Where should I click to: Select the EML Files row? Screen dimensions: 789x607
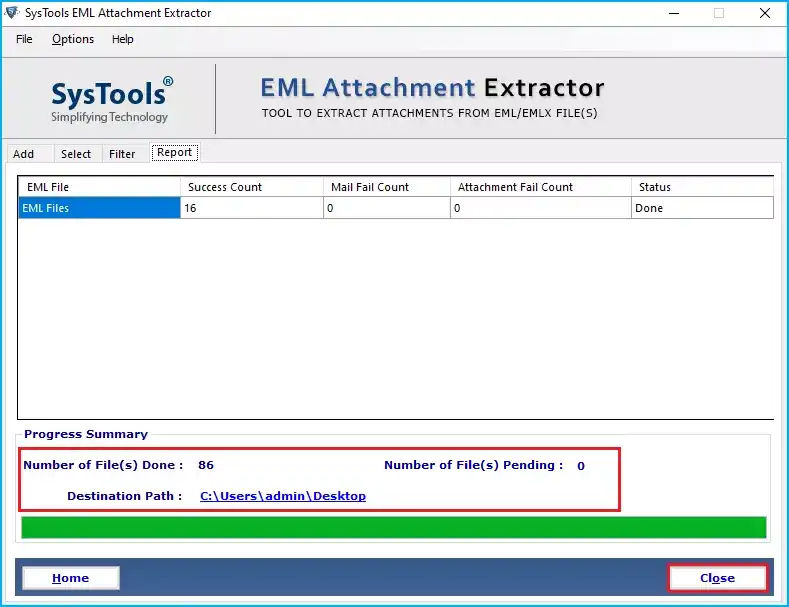pos(99,208)
